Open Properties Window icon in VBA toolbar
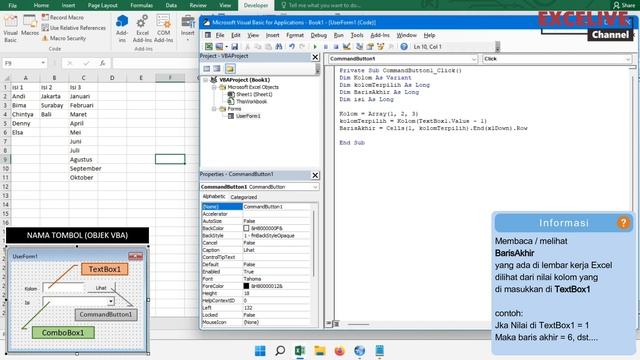 point(370,47)
